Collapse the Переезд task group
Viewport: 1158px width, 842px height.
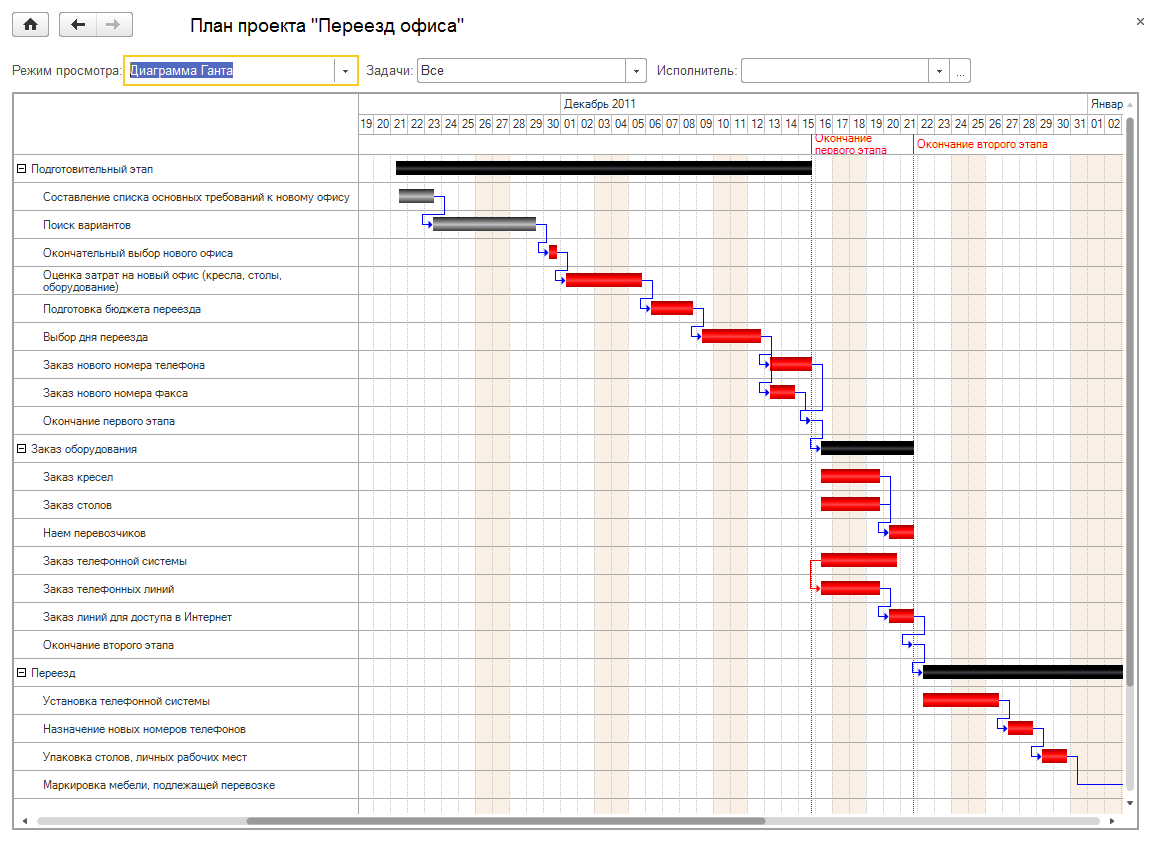[21, 673]
